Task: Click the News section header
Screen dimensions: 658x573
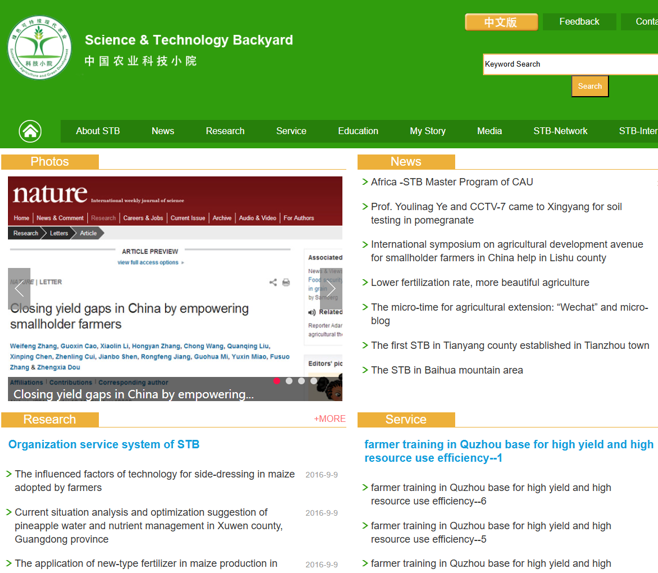Action: (x=406, y=162)
